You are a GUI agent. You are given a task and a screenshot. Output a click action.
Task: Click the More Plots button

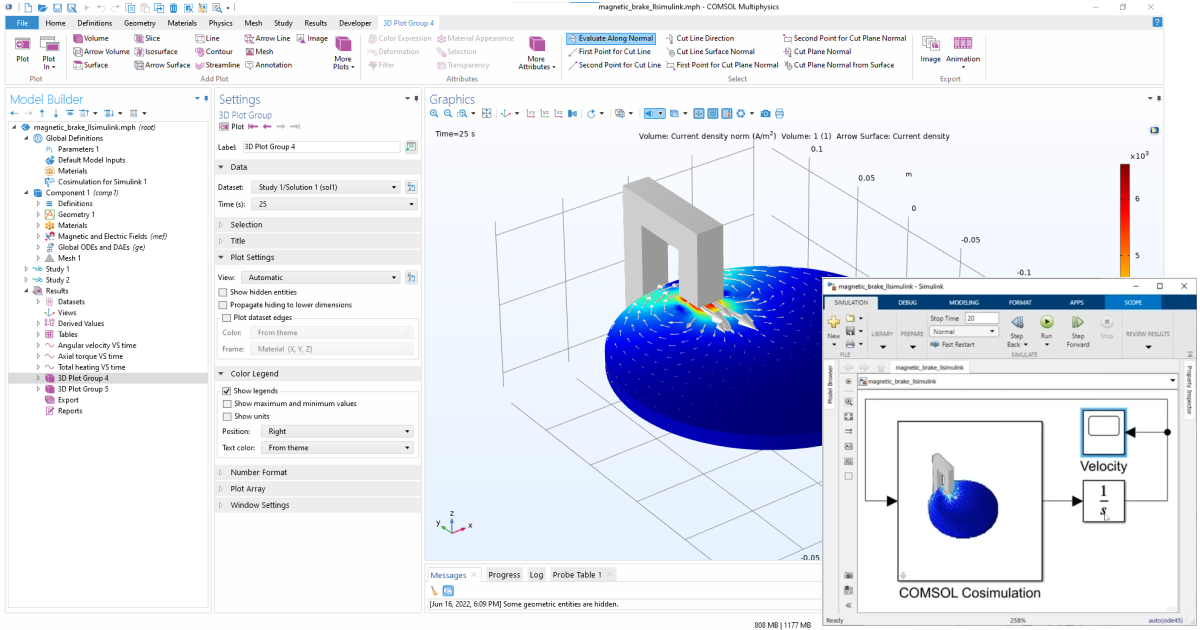[x=343, y=51]
